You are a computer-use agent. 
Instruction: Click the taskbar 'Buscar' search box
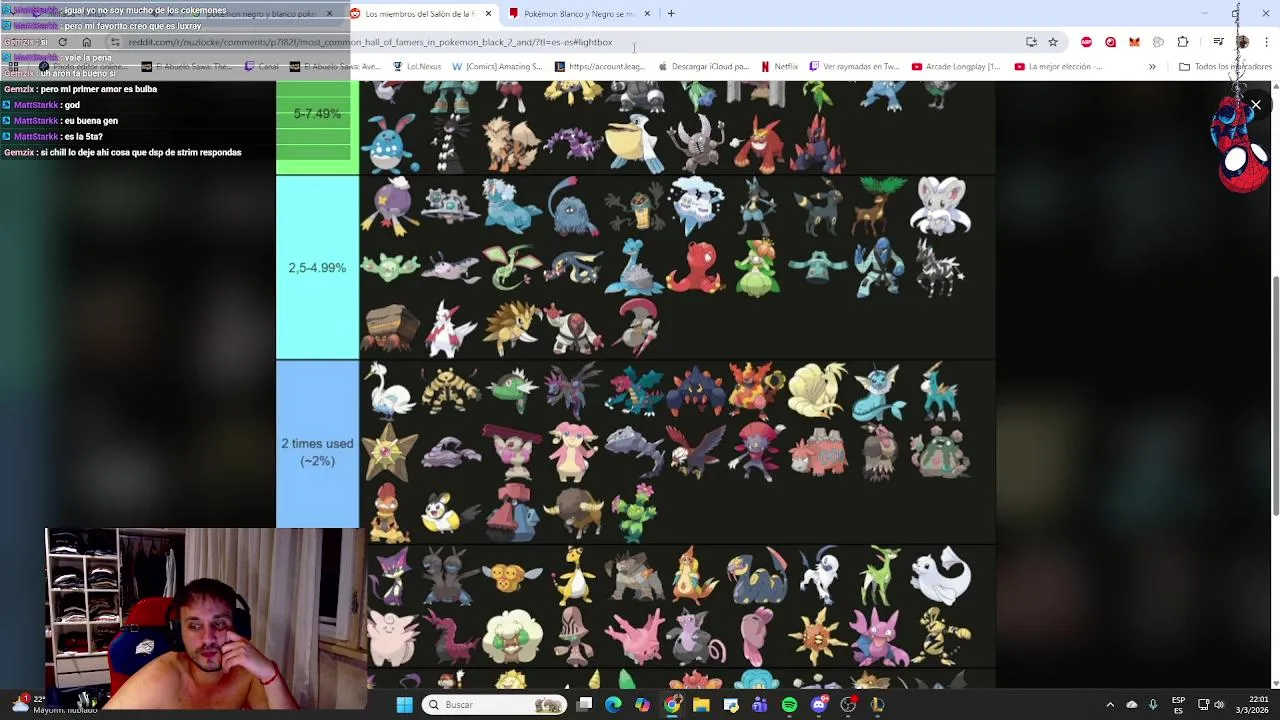(494, 705)
